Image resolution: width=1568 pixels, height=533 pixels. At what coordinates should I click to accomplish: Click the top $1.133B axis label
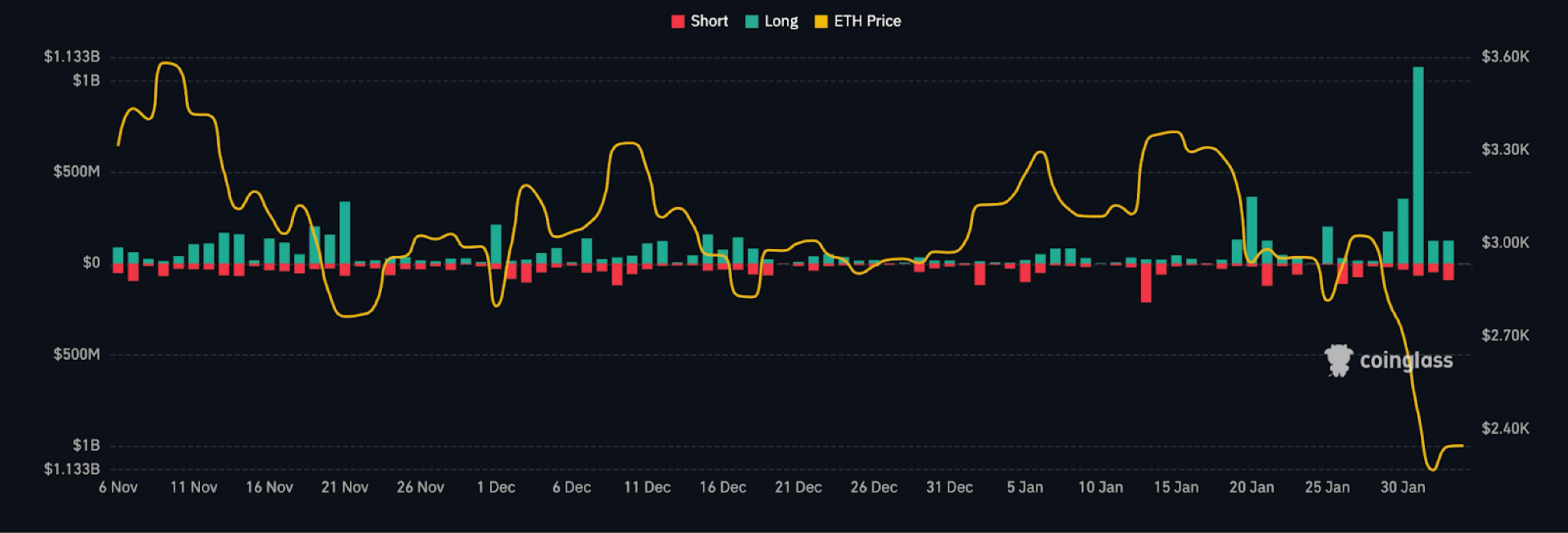click(x=72, y=57)
